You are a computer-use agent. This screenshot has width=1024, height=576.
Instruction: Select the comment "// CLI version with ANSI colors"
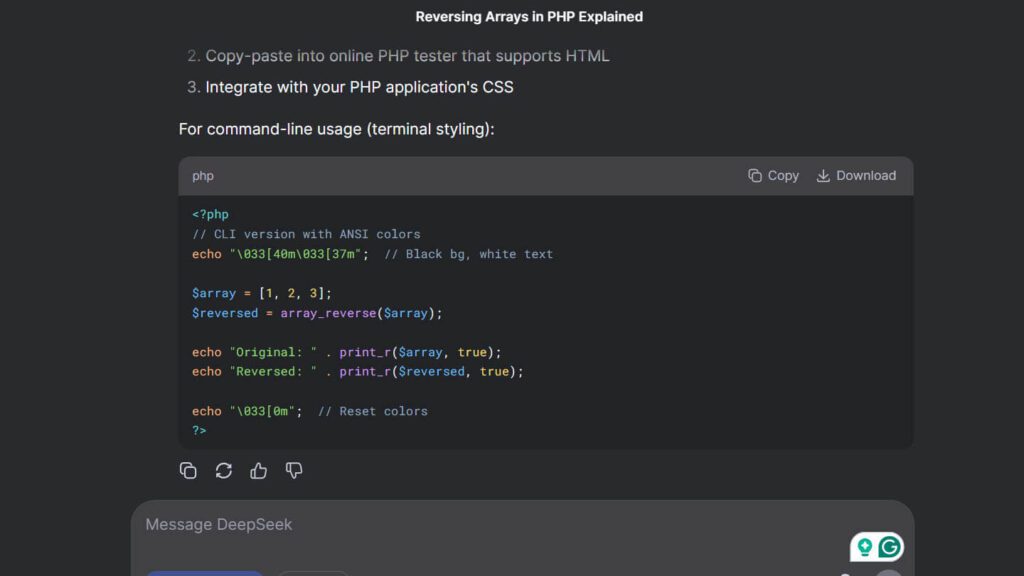[x=306, y=234]
